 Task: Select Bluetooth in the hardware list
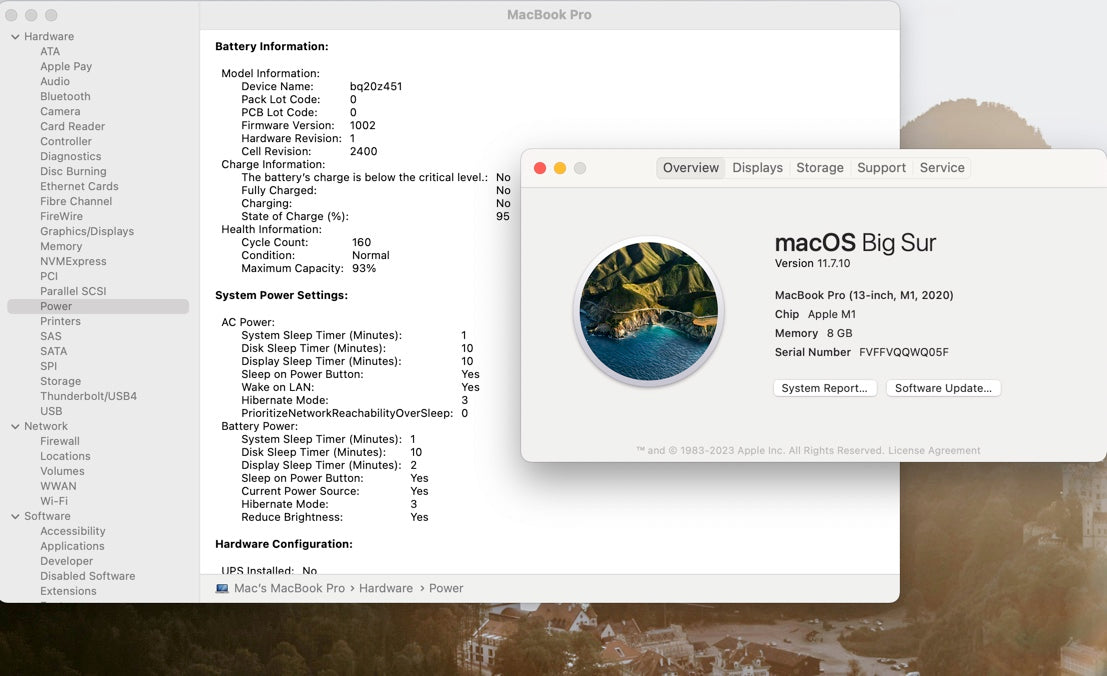[65, 97]
